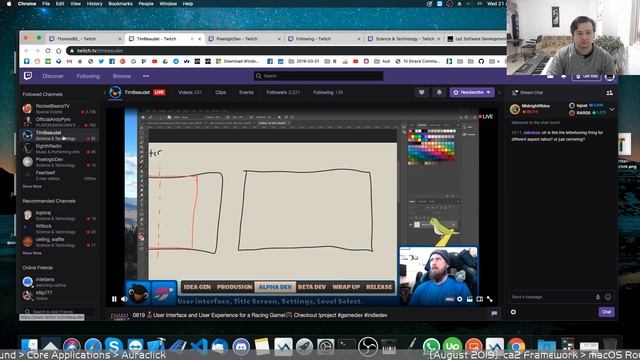Screen dimensions: 640x360
Task: Pause the live stream video
Action: (114, 299)
